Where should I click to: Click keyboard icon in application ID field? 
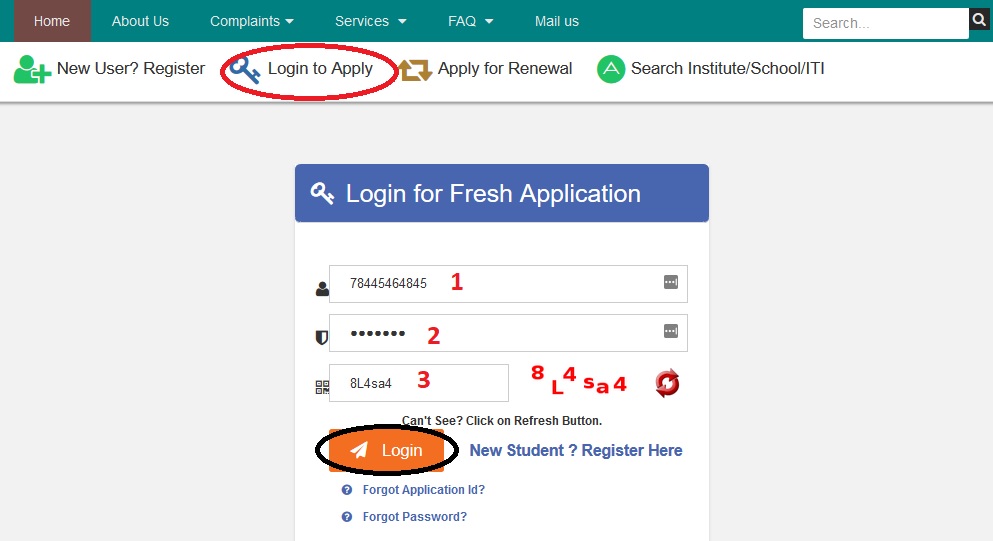[x=671, y=283]
